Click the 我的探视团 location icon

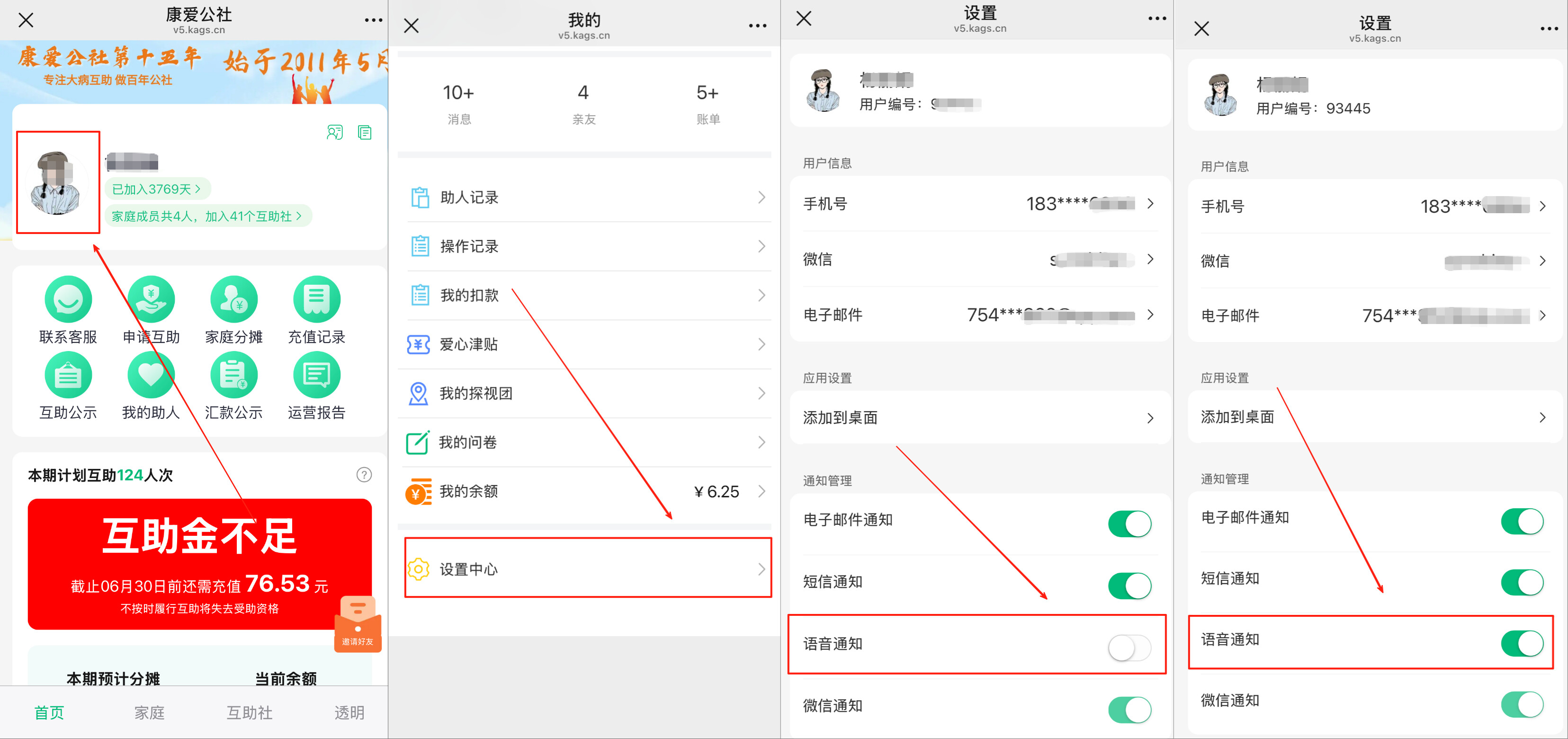click(x=418, y=393)
